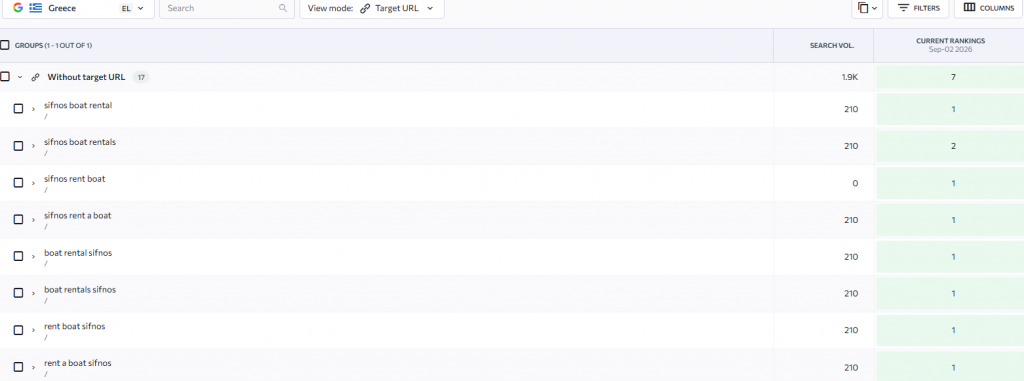Click the Greece flag icon
Screen dimensions: 1024x381
pos(36,8)
